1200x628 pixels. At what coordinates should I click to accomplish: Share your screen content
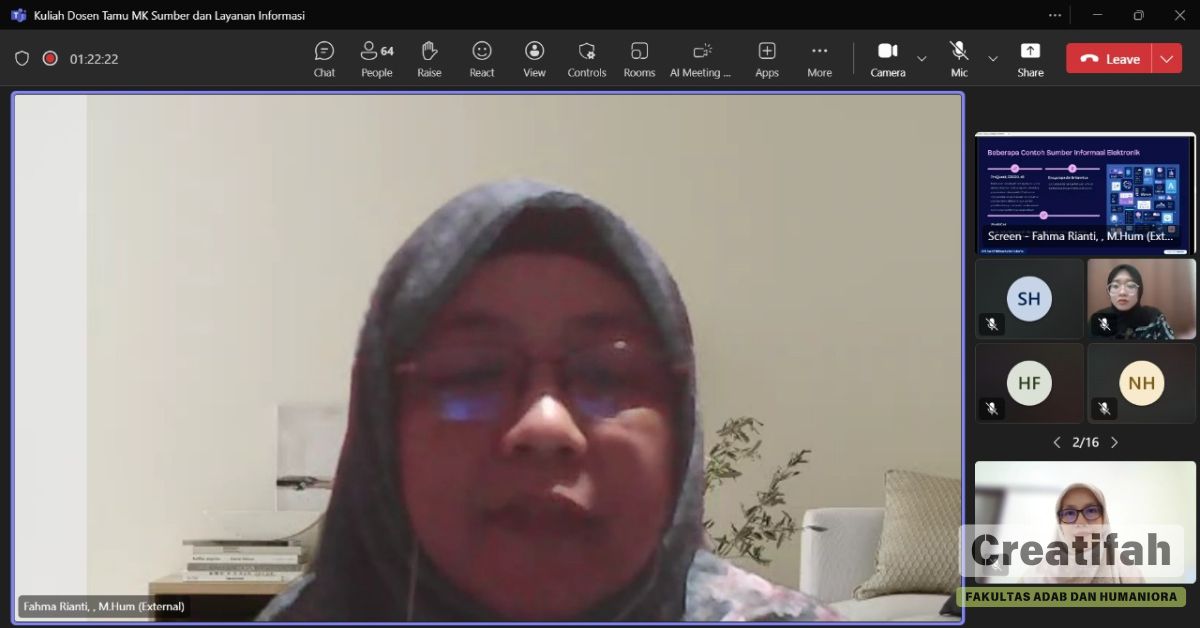1030,59
